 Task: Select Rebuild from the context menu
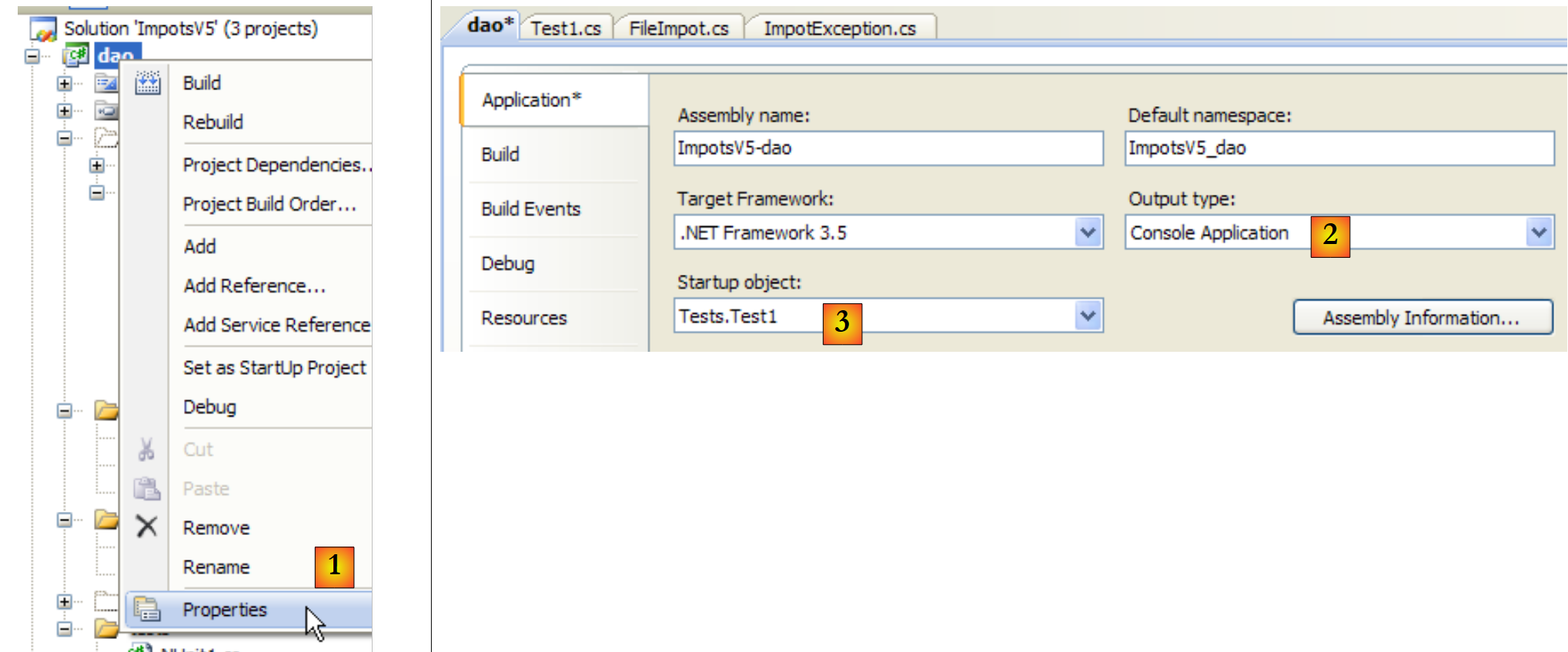coord(212,122)
